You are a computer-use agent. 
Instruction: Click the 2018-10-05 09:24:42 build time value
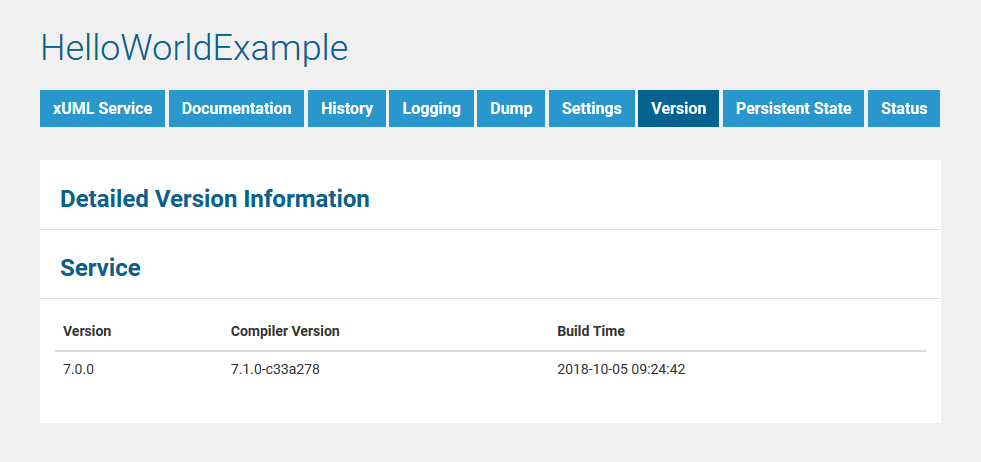620,369
